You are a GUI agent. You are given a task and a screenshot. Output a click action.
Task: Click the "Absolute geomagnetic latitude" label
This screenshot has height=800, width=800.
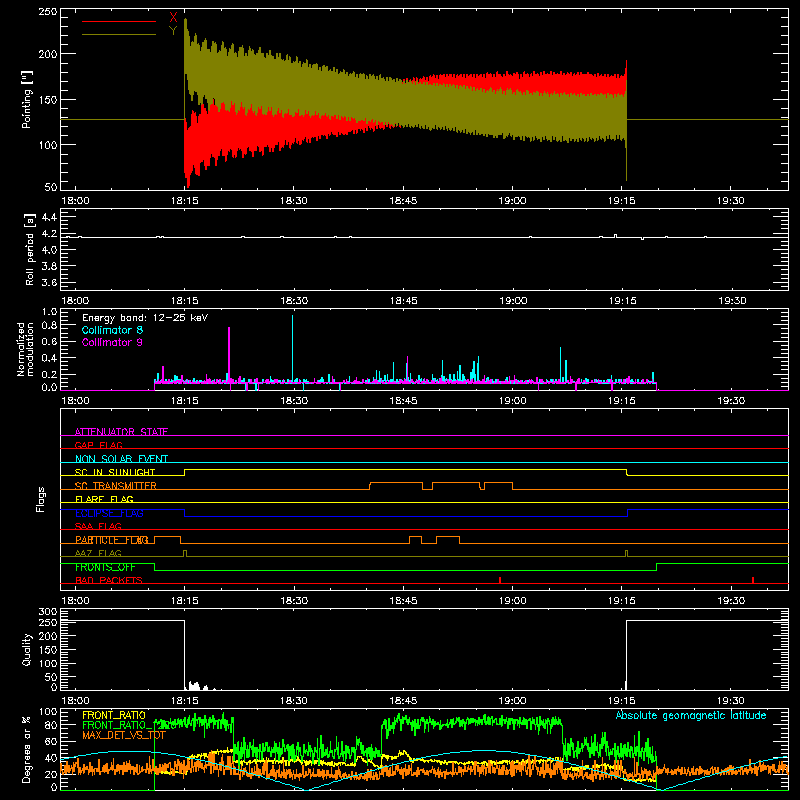click(691, 715)
